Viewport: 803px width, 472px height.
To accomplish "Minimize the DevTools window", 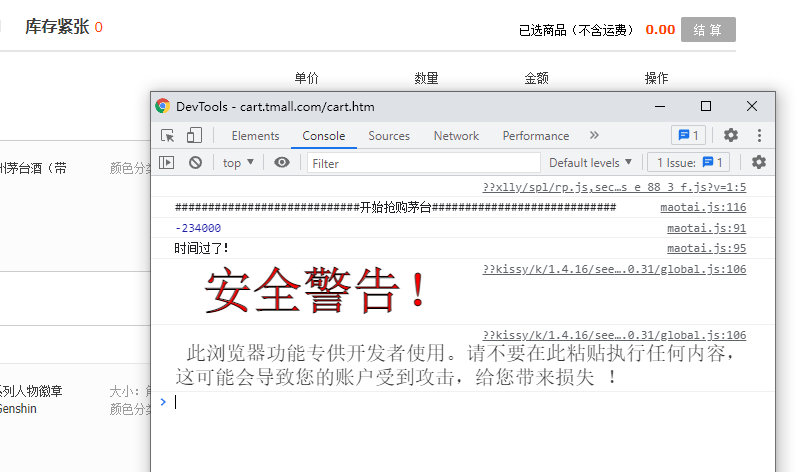I will 660,106.
